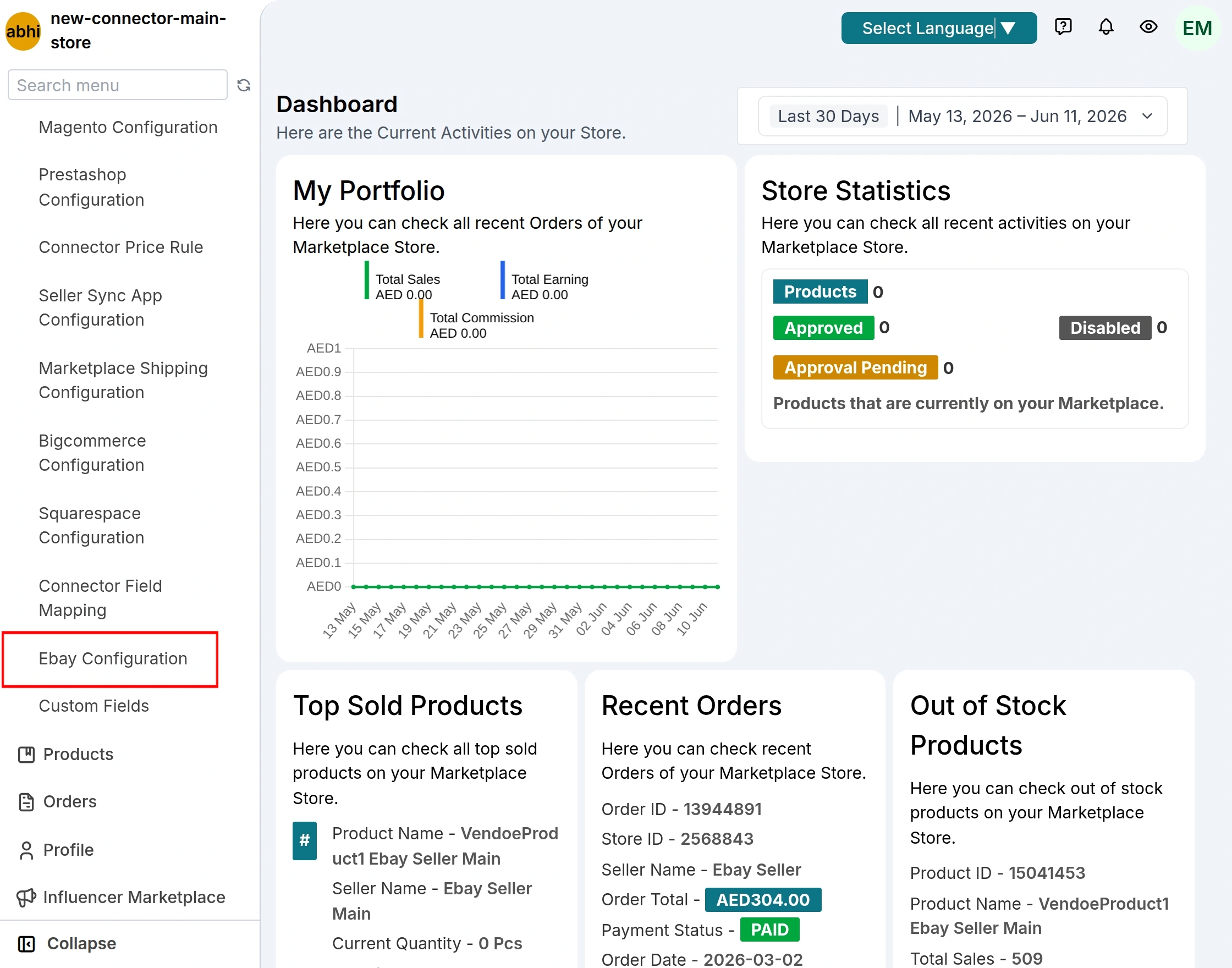Click the eye view-store icon
Image resolution: width=1232 pixels, height=968 pixels.
pos(1149,26)
